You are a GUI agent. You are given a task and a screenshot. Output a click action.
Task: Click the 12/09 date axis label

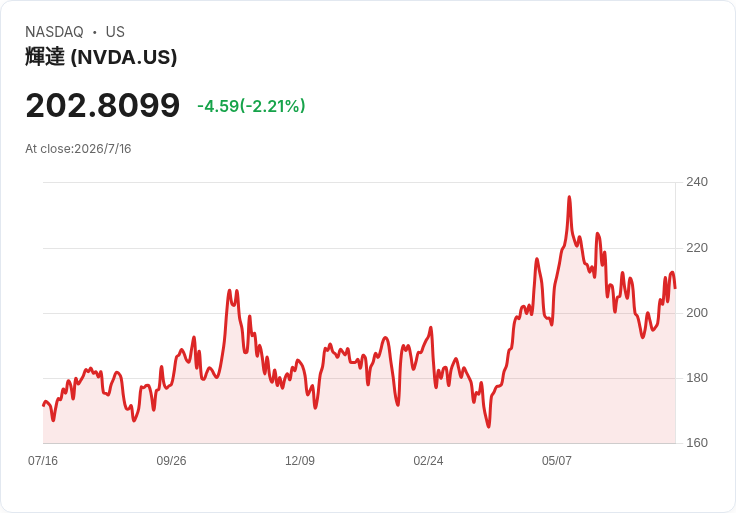(x=300, y=461)
